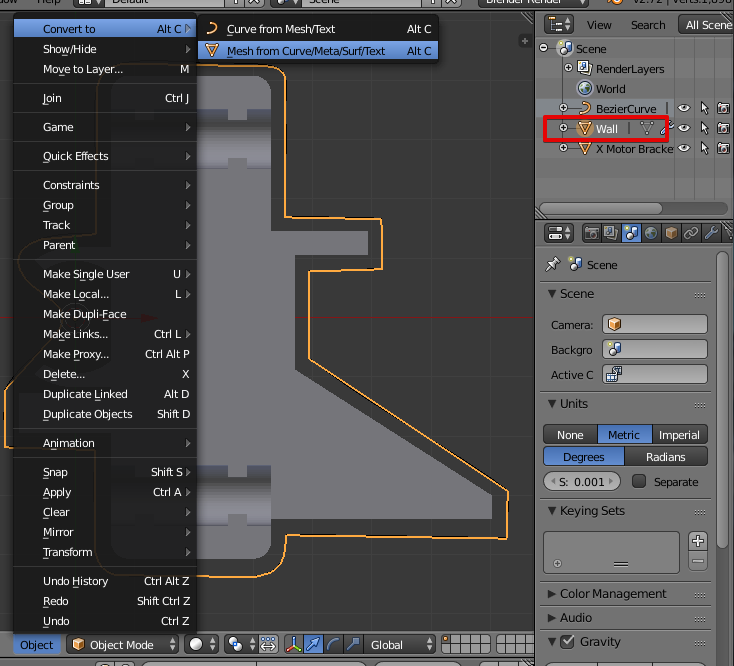Pin the Scene properties context
The height and width of the screenshot is (666, 734).
tap(552, 265)
